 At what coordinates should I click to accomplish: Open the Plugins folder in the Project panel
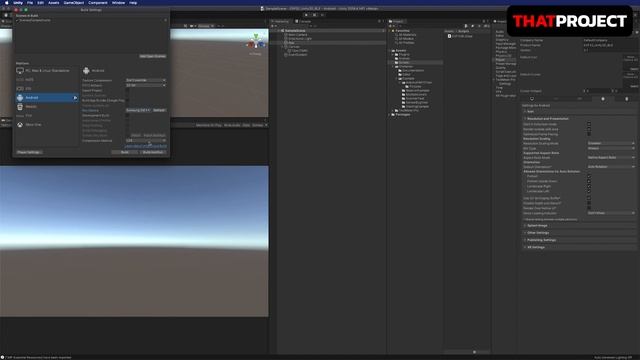click(x=403, y=54)
